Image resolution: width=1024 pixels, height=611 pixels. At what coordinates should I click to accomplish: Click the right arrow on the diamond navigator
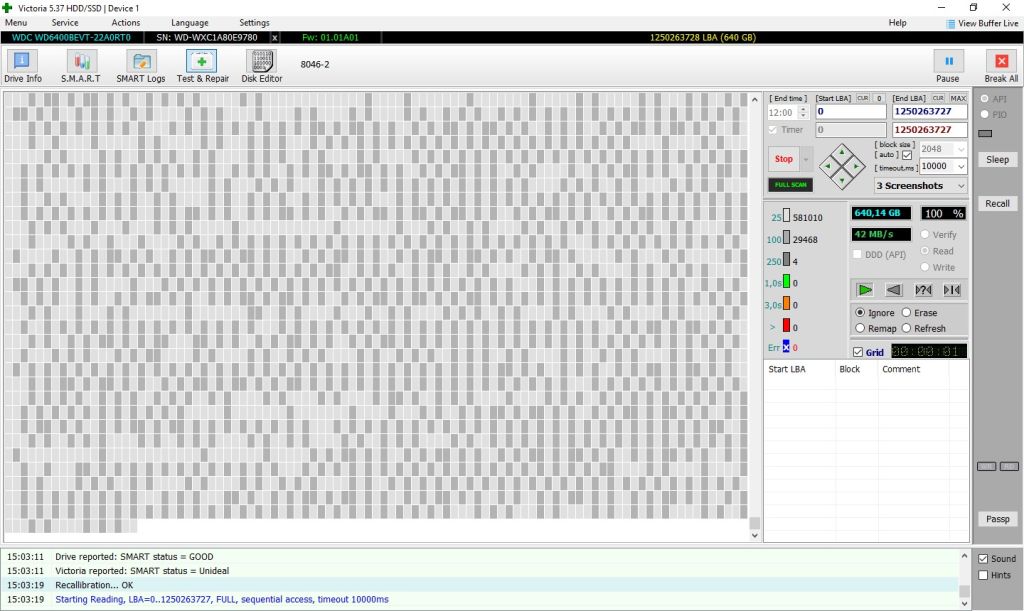(x=856, y=166)
